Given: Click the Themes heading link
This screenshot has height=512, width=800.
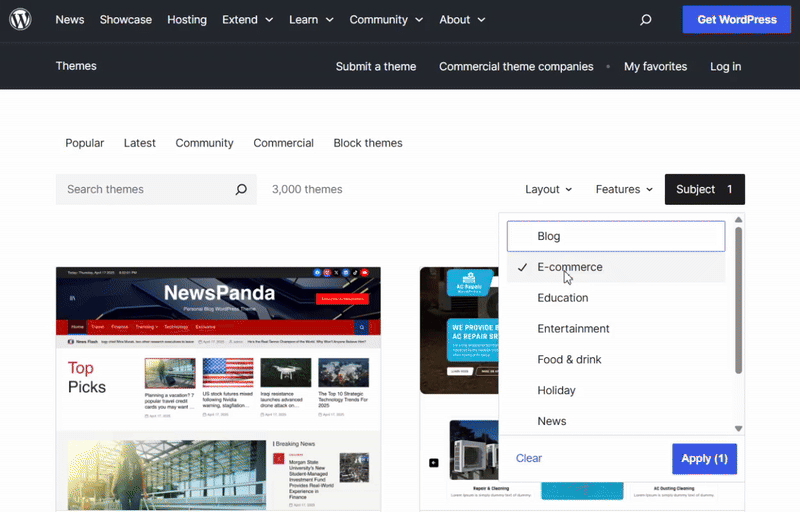Looking at the screenshot, I should (x=76, y=66).
